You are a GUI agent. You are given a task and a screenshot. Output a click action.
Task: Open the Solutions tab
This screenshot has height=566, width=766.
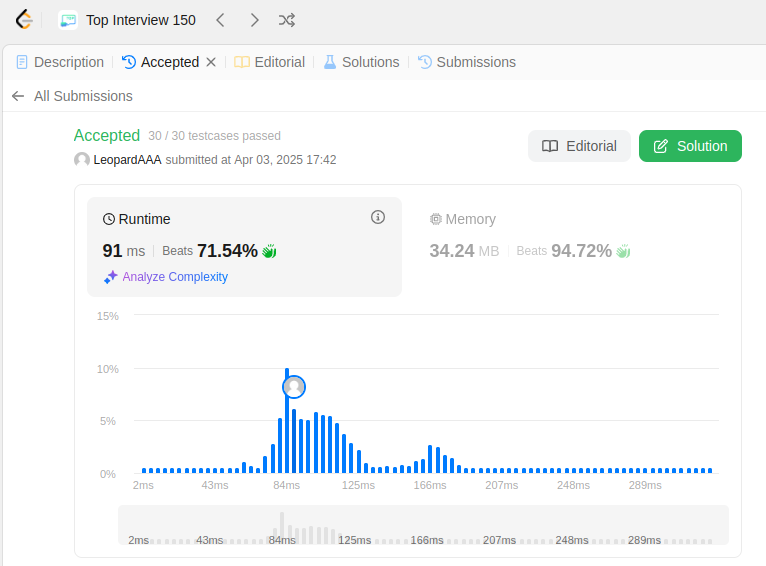[362, 62]
